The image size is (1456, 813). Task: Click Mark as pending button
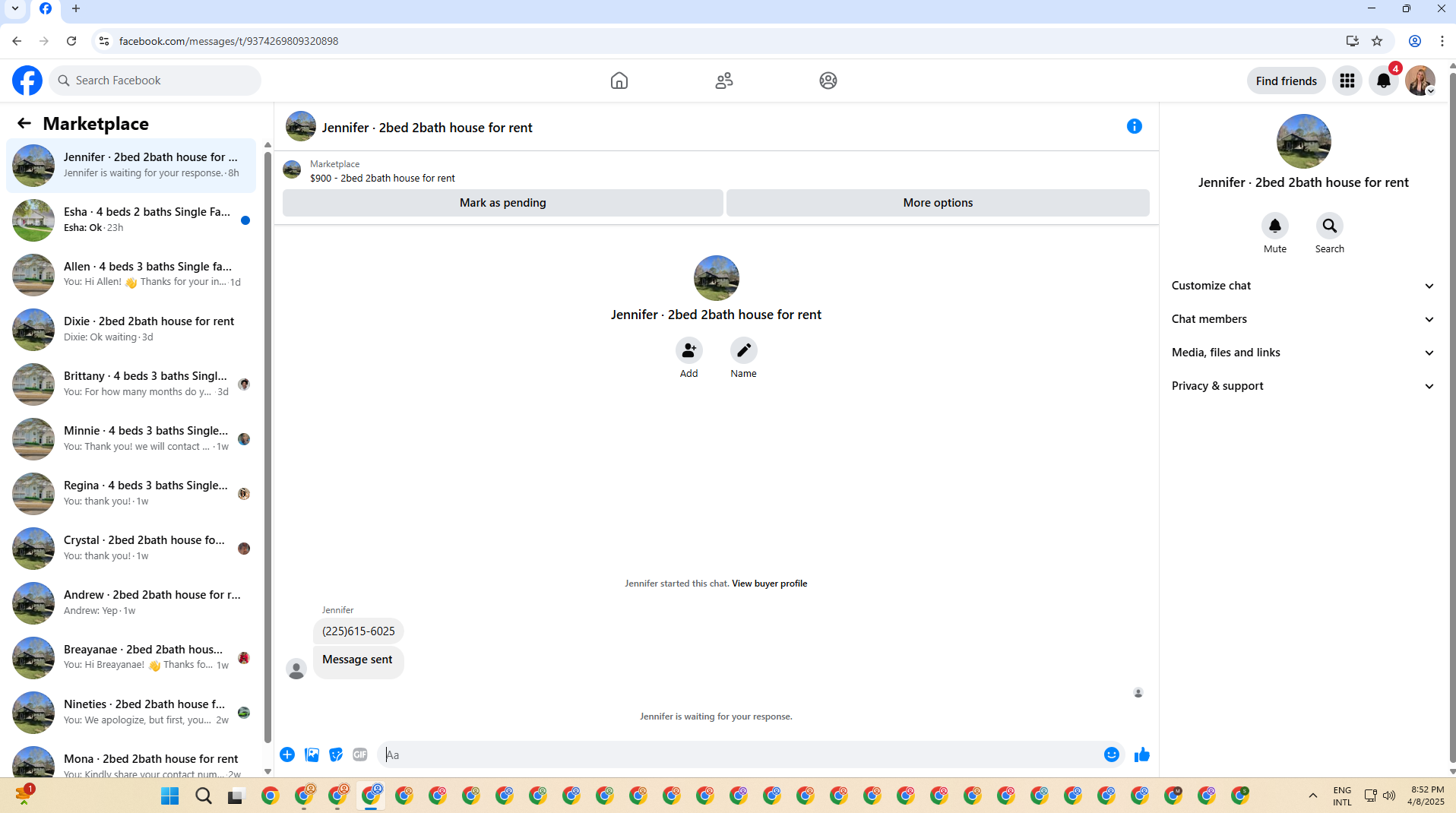coord(503,203)
